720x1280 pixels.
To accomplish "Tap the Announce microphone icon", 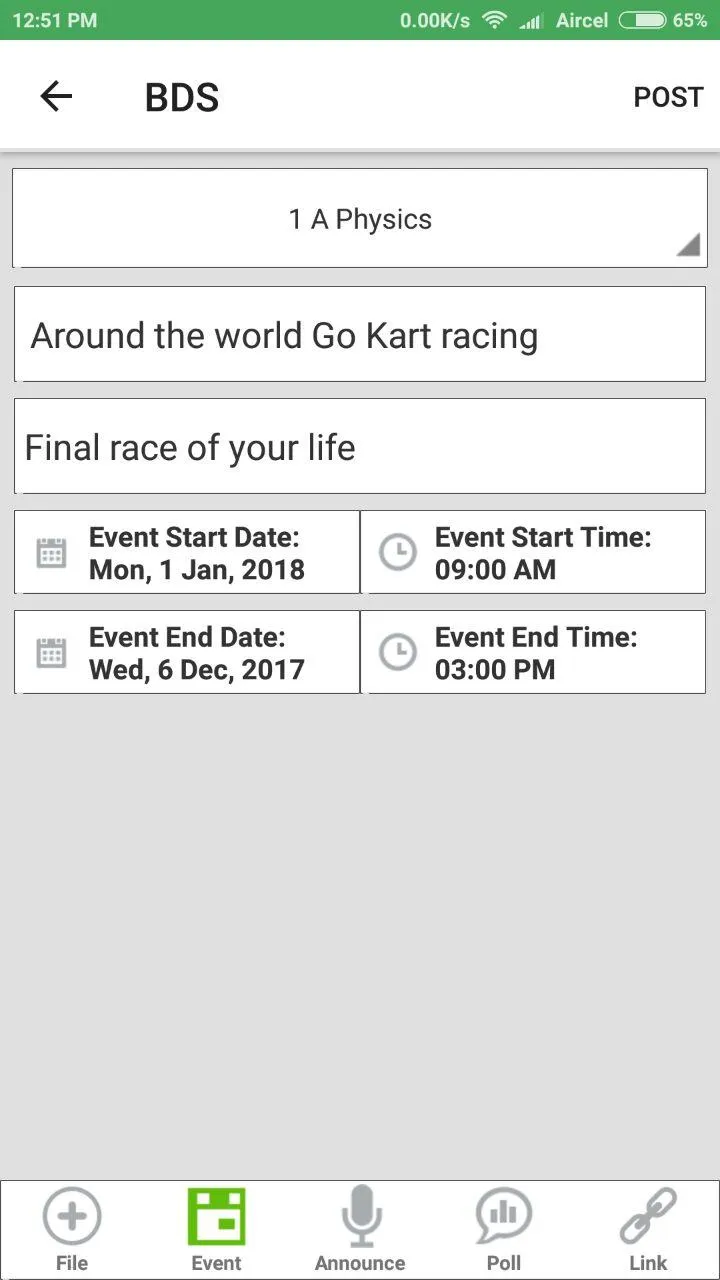I will click(x=360, y=1216).
